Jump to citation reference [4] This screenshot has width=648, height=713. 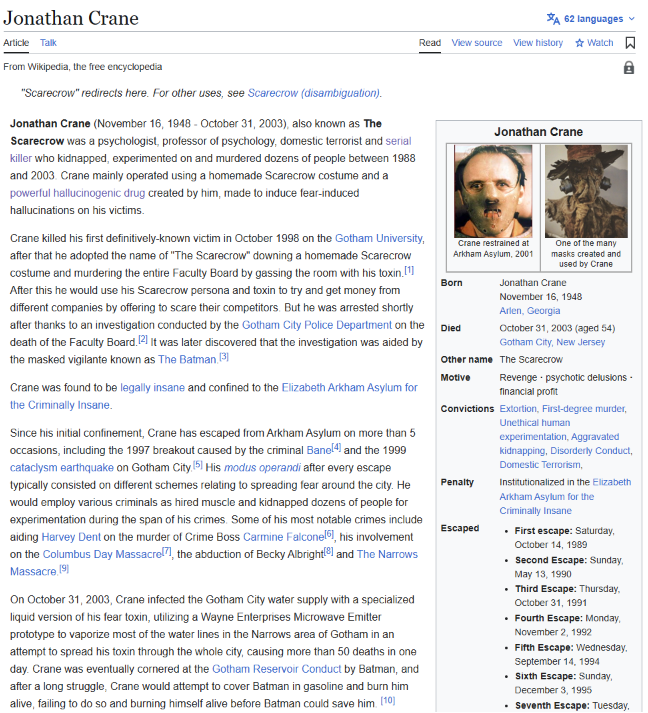tap(336, 447)
